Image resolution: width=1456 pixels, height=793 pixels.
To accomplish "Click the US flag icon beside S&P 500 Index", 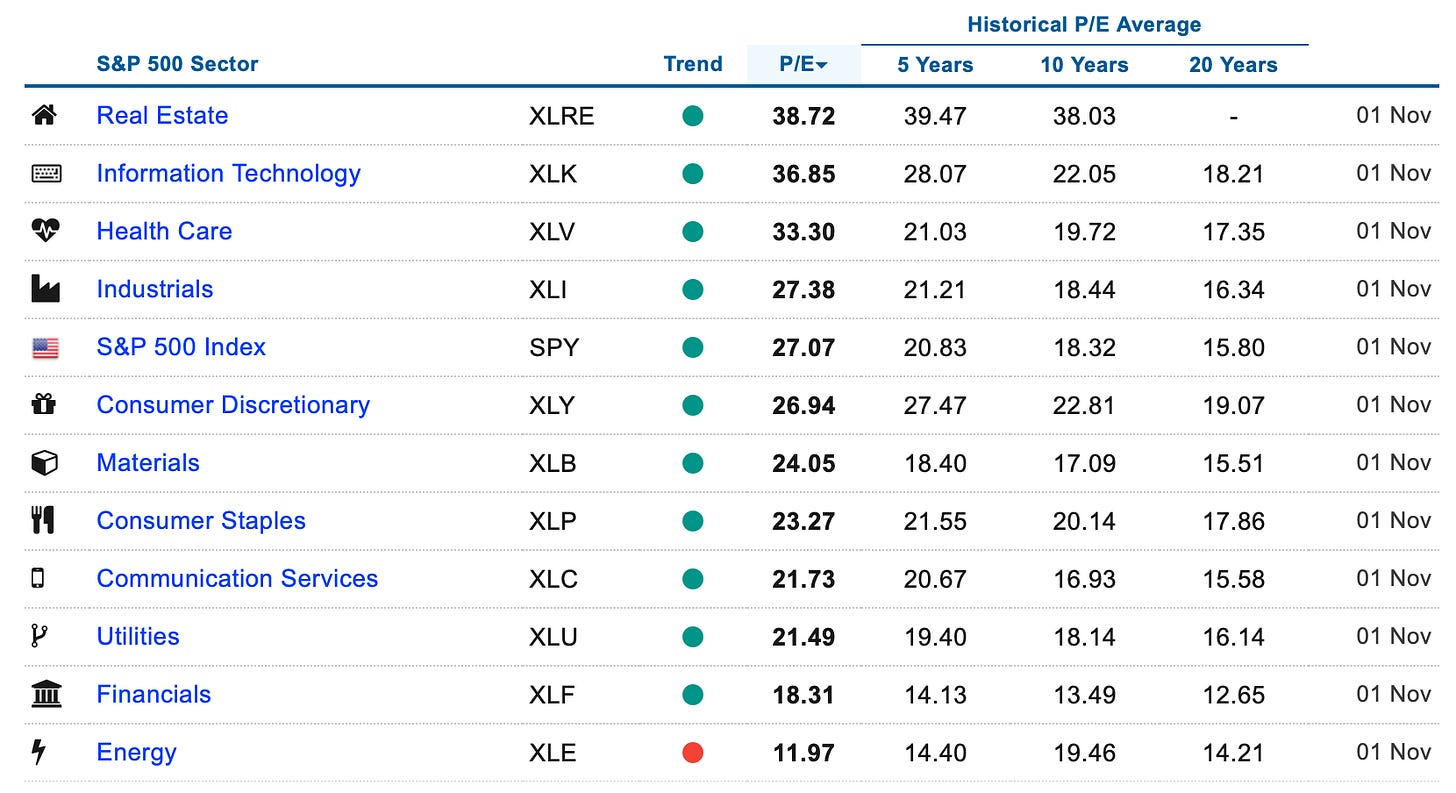I will pos(46,348).
